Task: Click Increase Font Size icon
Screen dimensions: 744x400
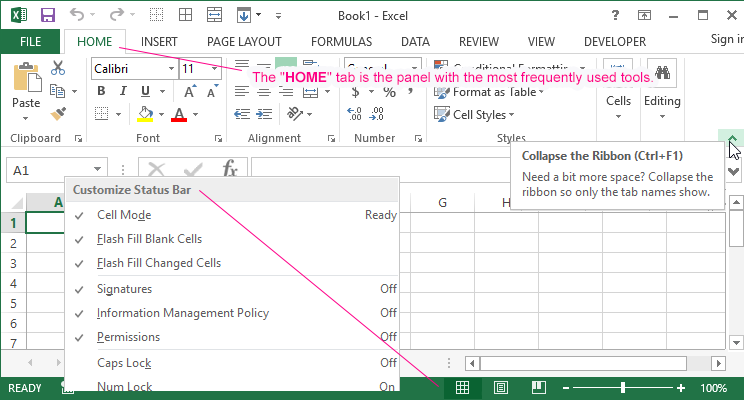Action: click(x=189, y=91)
